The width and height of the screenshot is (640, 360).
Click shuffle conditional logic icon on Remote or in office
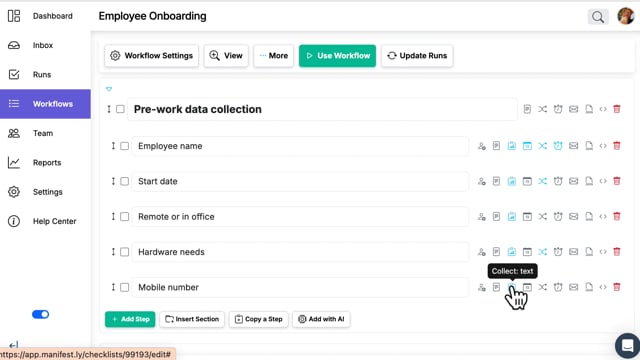(x=542, y=216)
